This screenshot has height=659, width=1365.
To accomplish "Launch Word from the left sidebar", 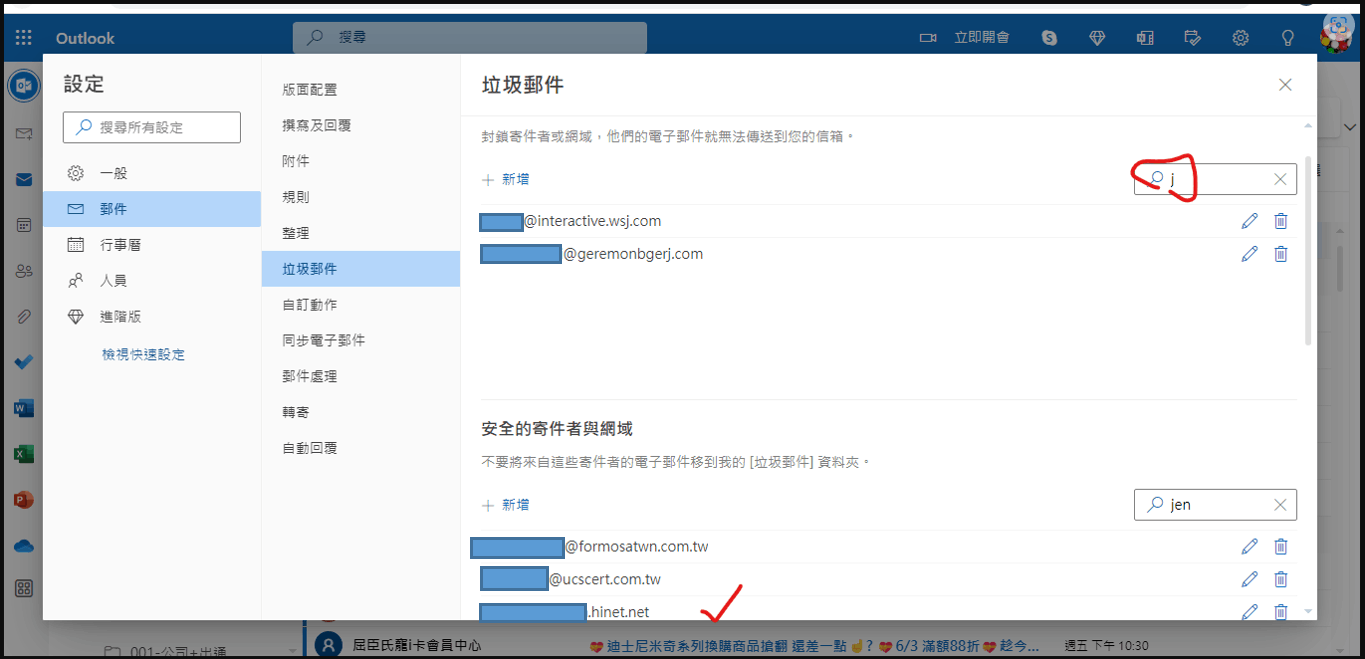I will (22, 407).
